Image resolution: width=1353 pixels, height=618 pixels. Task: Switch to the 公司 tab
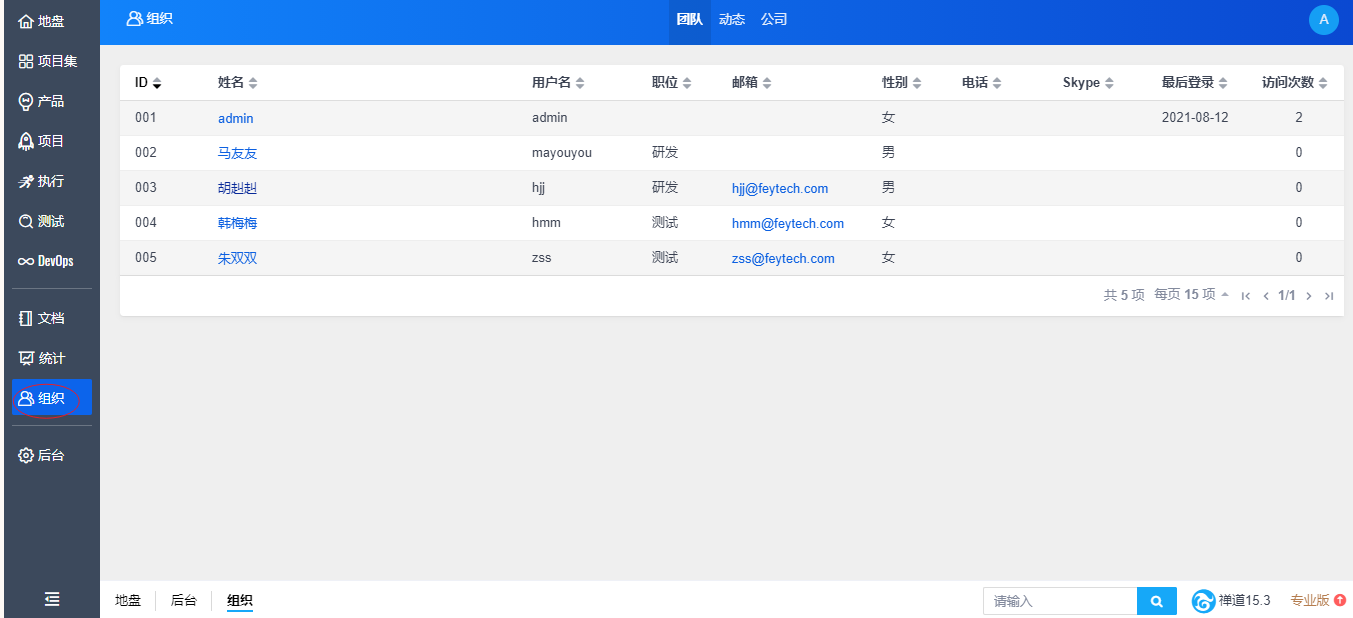pos(774,20)
